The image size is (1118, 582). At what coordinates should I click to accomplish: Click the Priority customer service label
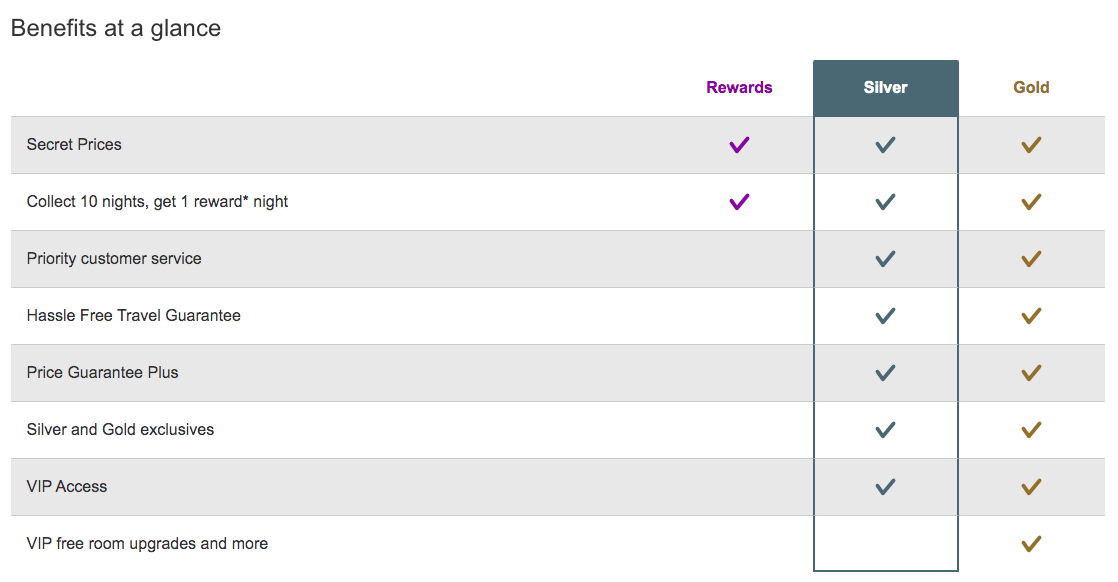tap(114, 259)
